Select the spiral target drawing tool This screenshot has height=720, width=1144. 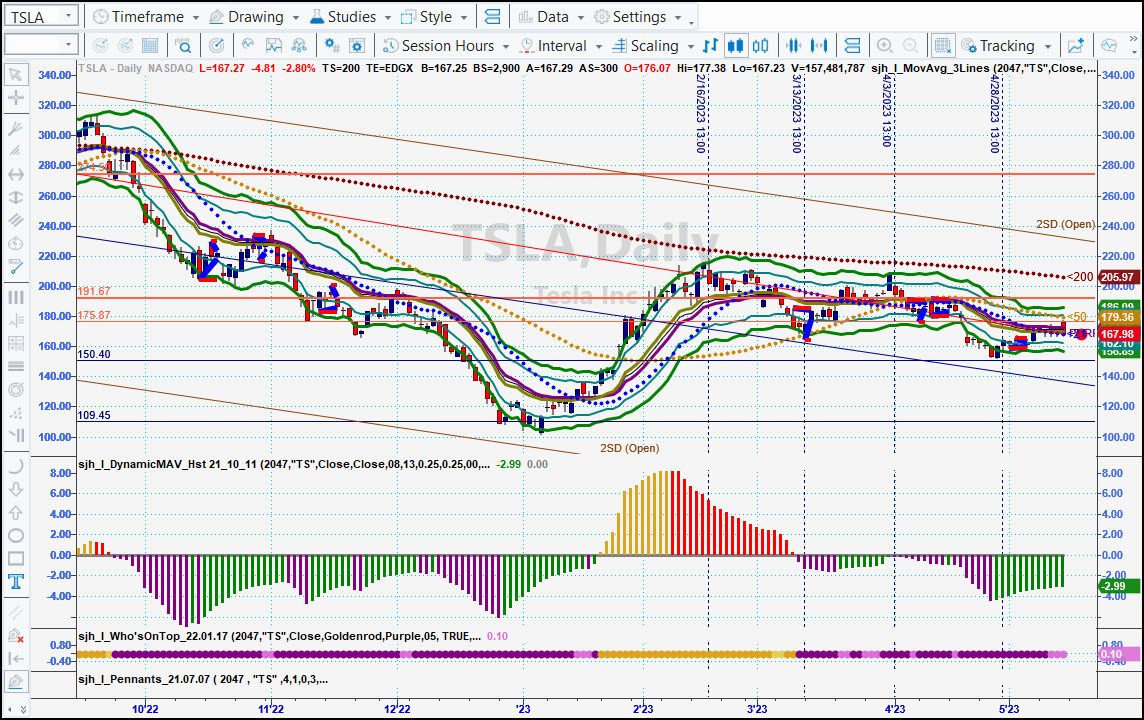point(15,390)
